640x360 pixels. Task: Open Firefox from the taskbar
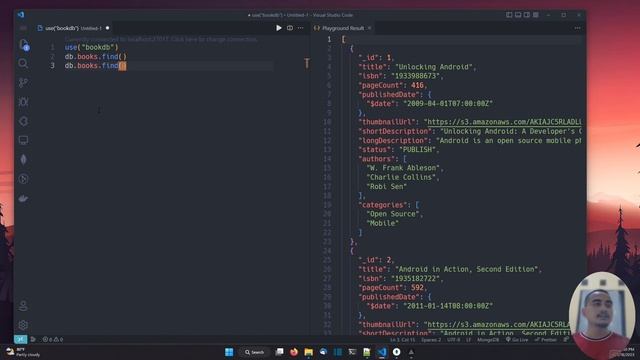pyautogui.click(x=294, y=352)
